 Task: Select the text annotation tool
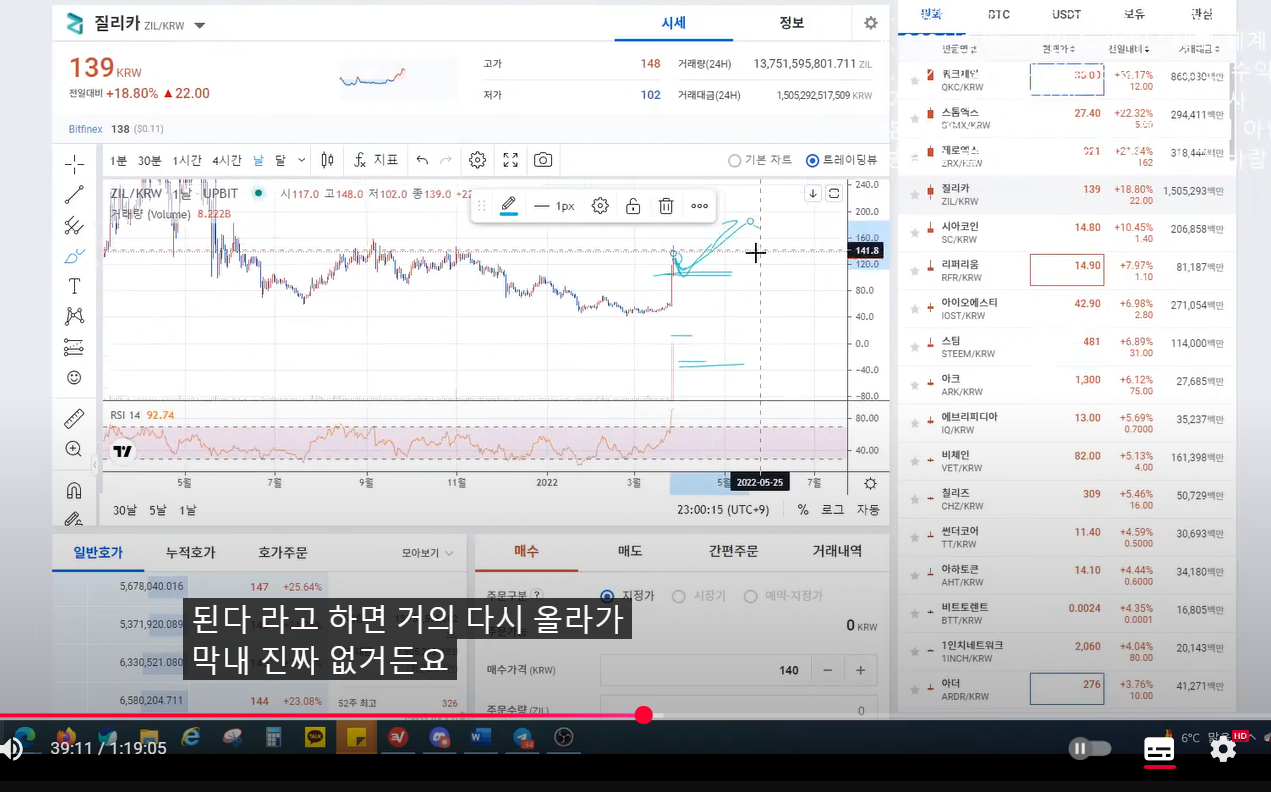[x=74, y=286]
